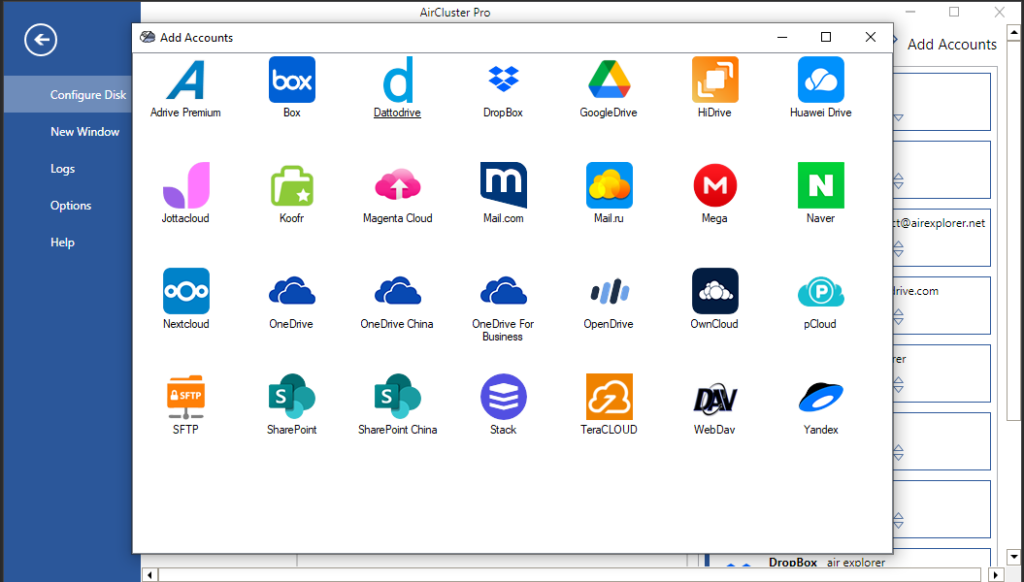Pick the OneDrive China icon
This screenshot has width=1024, height=582.
click(x=398, y=291)
